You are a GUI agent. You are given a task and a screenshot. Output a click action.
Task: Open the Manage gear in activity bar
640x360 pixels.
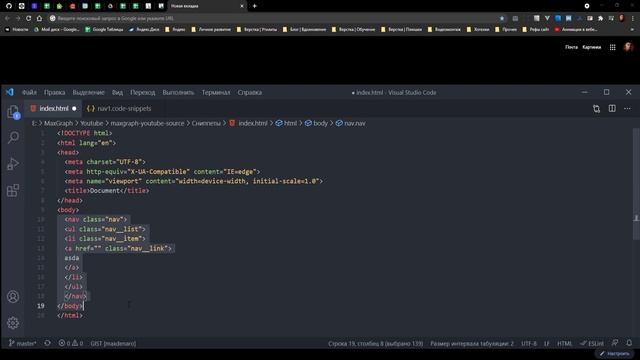click(13, 323)
